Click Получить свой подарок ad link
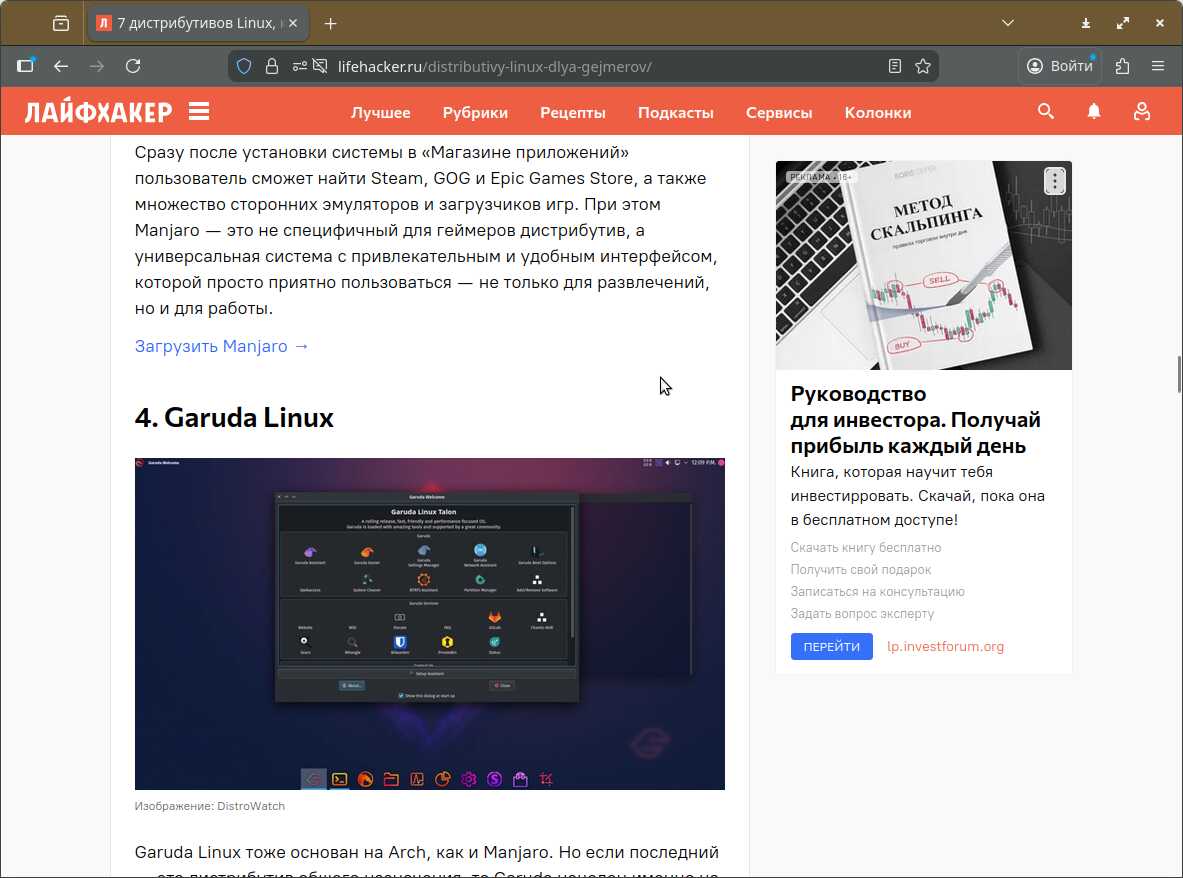Viewport: 1183px width, 878px height. click(x=860, y=569)
